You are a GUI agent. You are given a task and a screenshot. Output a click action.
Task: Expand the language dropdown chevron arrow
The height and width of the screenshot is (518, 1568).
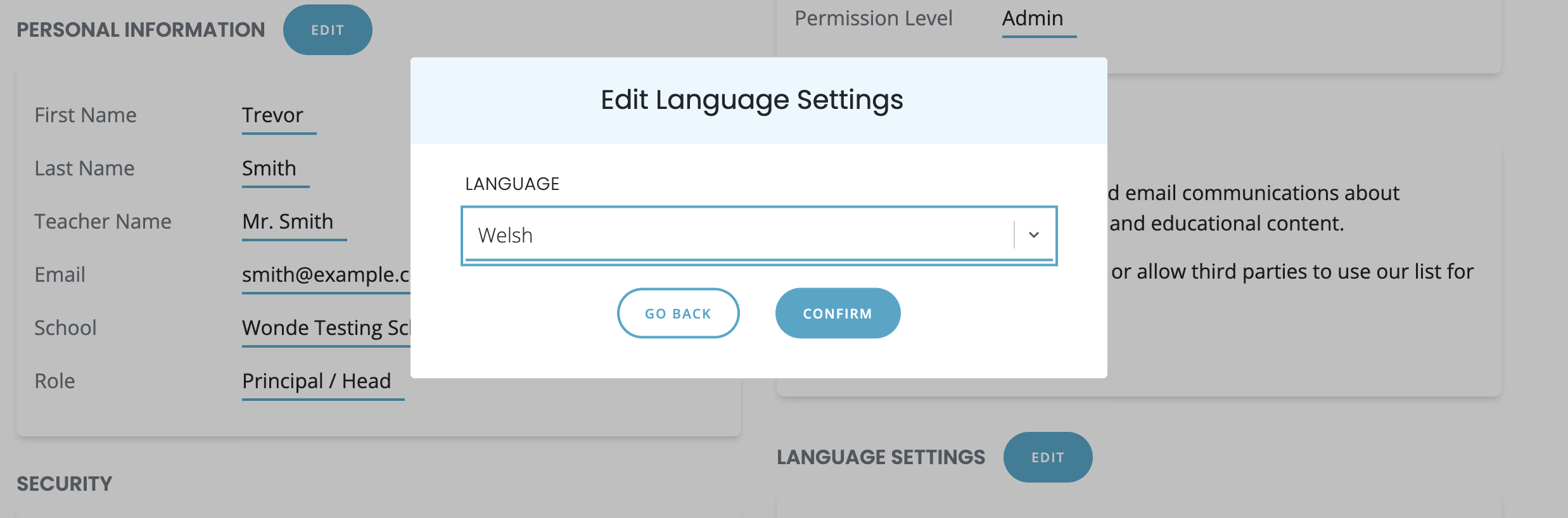click(1034, 235)
